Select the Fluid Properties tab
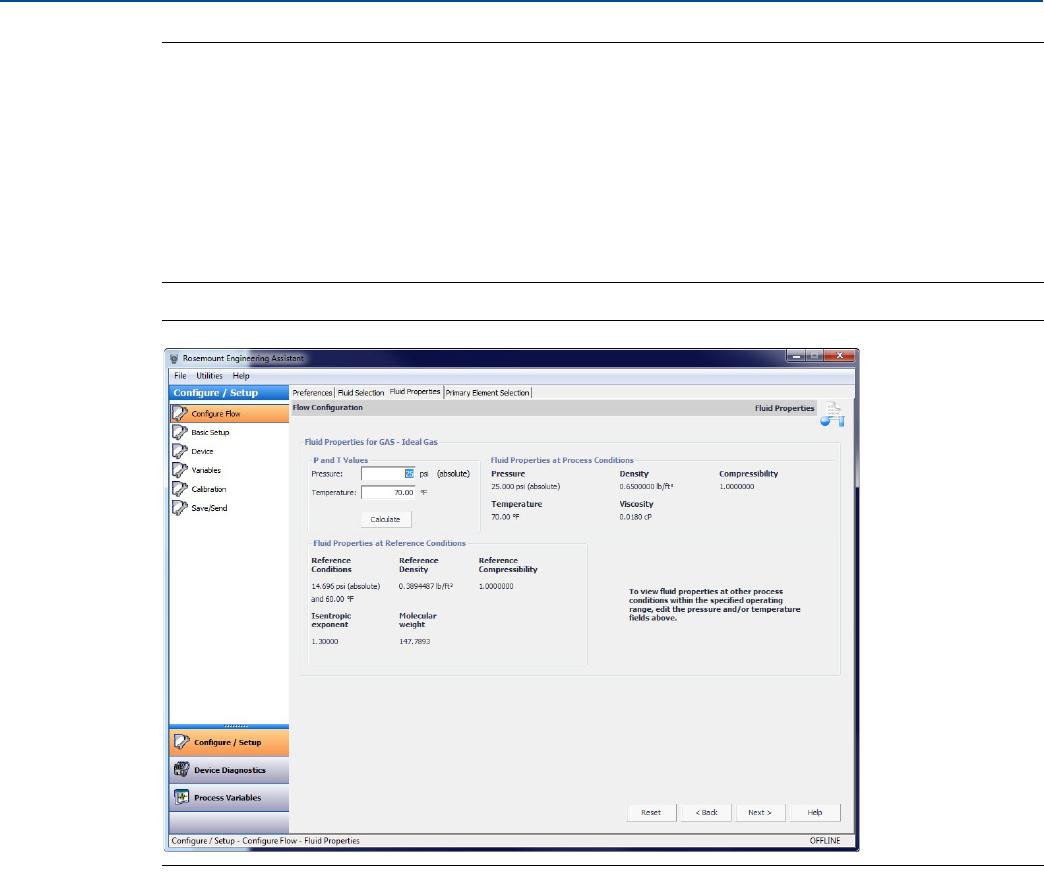 [415, 392]
